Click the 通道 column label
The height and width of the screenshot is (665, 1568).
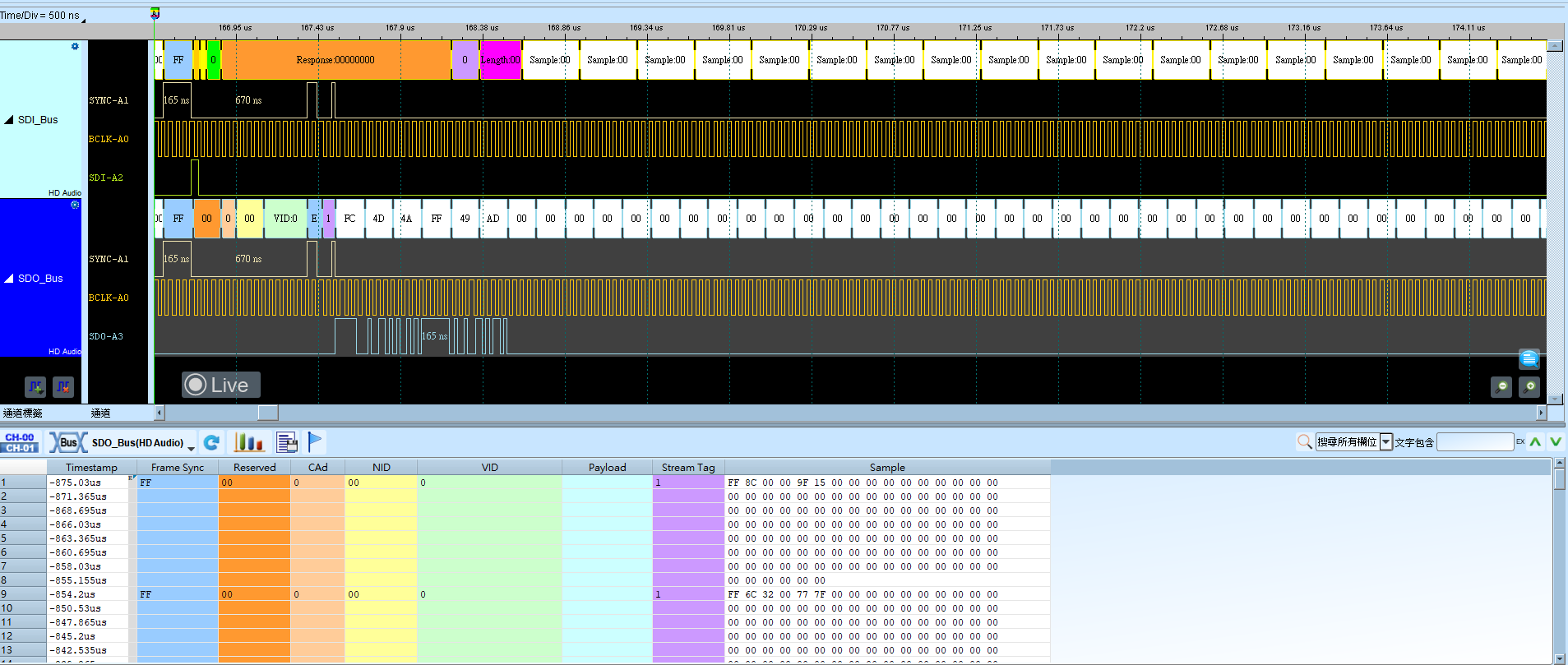pos(100,413)
